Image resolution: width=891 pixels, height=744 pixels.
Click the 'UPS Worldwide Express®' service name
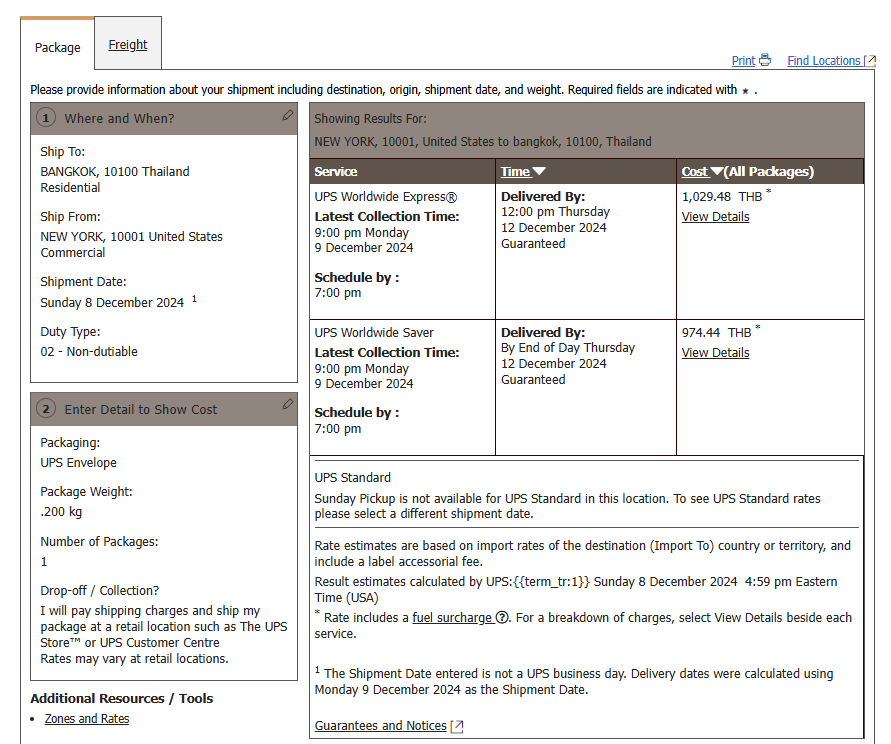coord(386,197)
